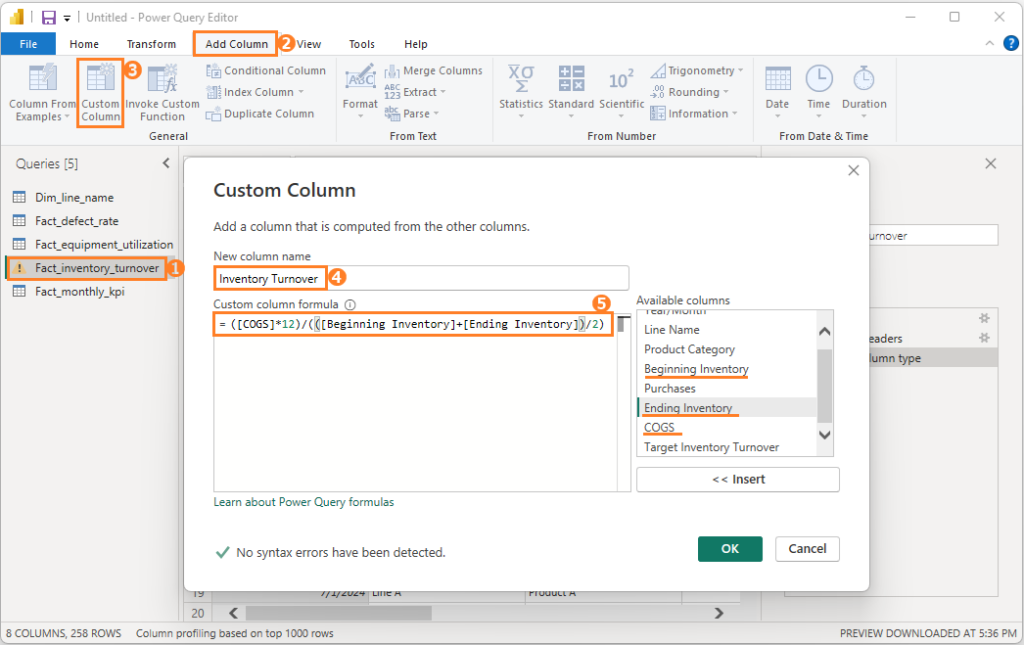Select the Dim_line_name query
Viewport: 1024px width, 645px height.
click(x=74, y=197)
